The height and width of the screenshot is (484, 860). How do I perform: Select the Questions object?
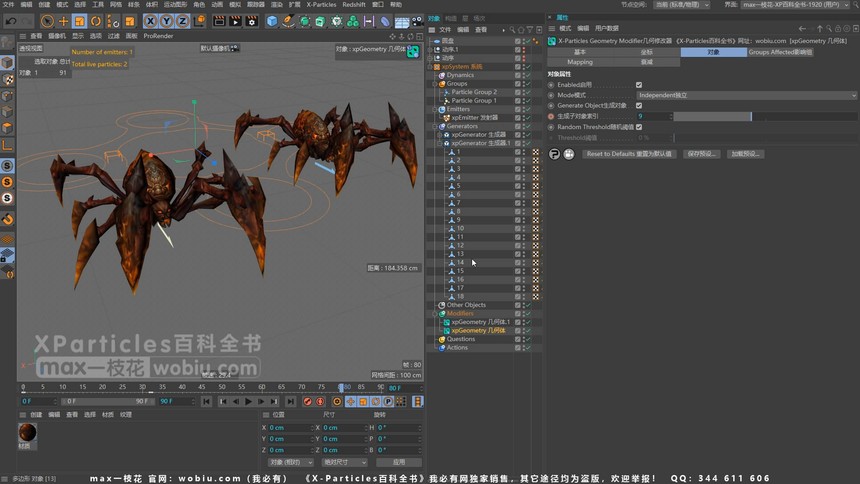(x=460, y=339)
